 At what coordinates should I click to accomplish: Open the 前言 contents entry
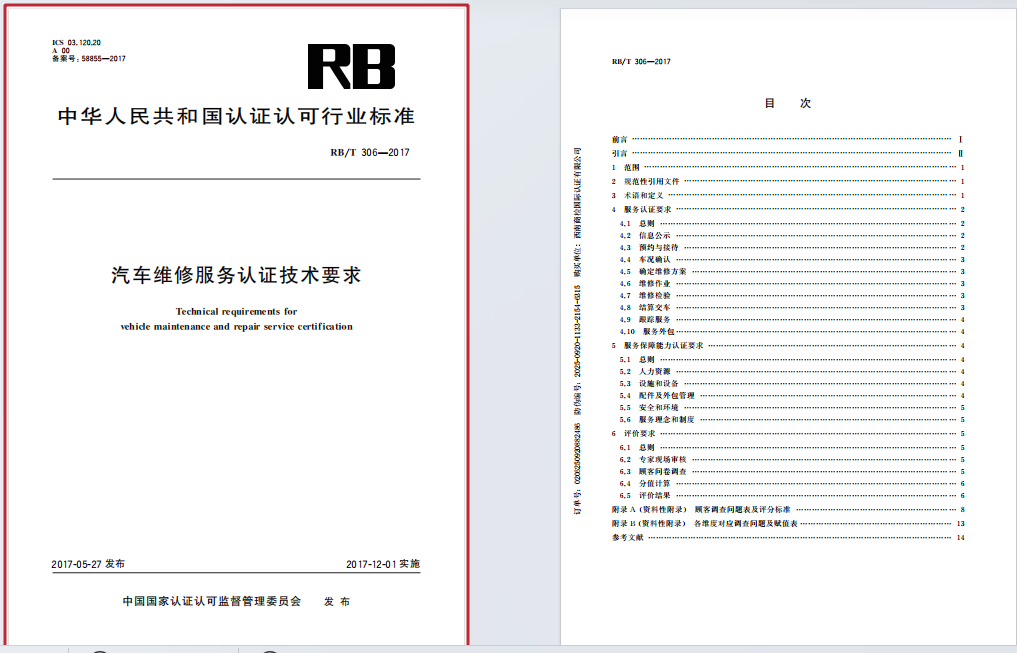[787, 139]
